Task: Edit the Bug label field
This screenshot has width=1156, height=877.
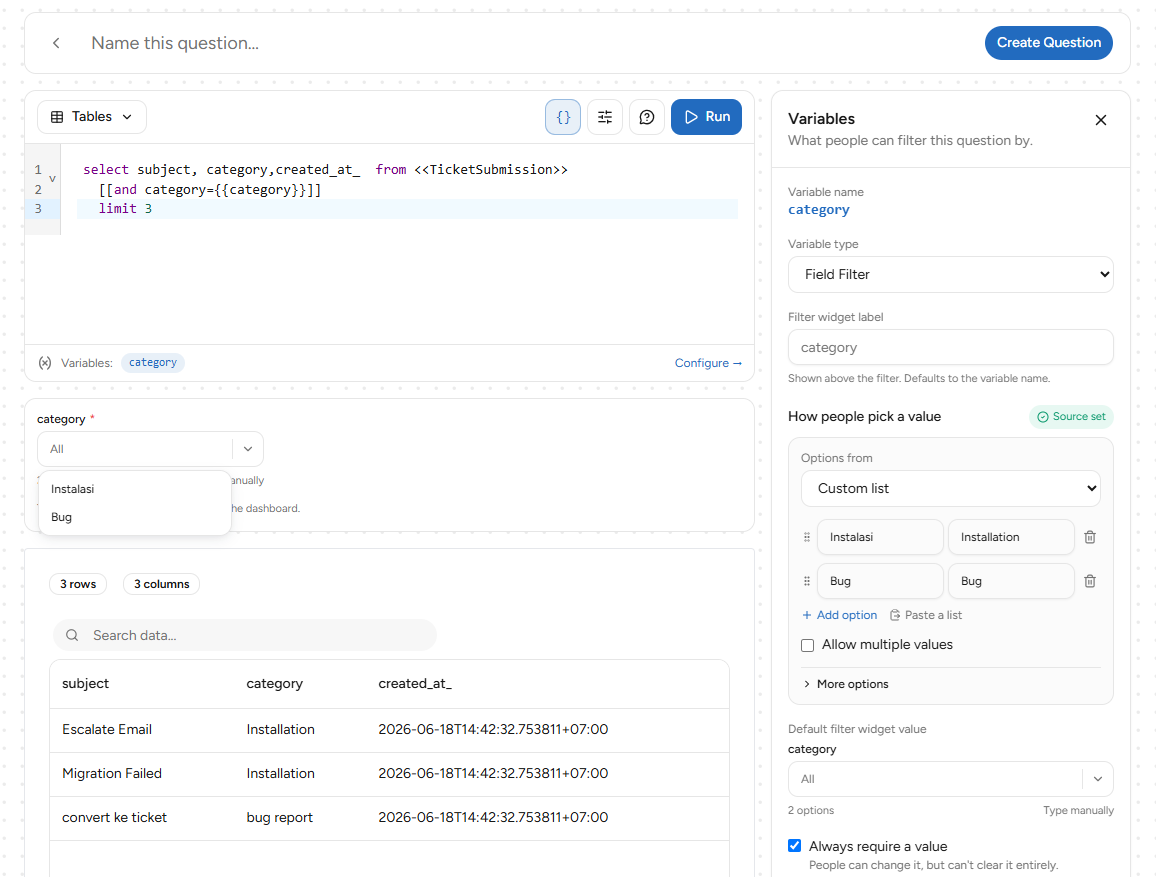Action: [1011, 581]
